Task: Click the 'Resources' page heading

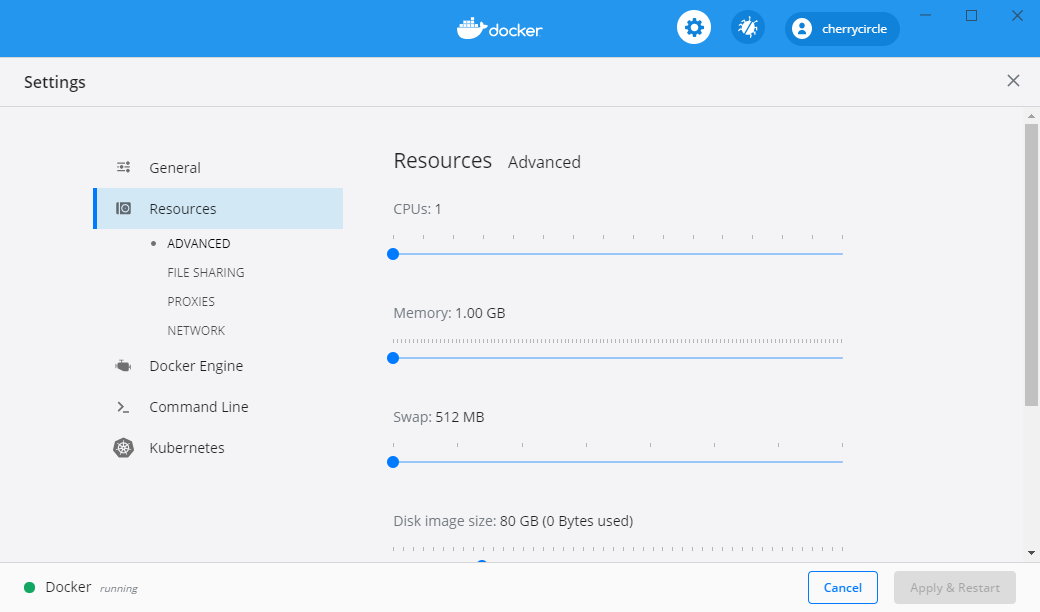Action: [442, 160]
